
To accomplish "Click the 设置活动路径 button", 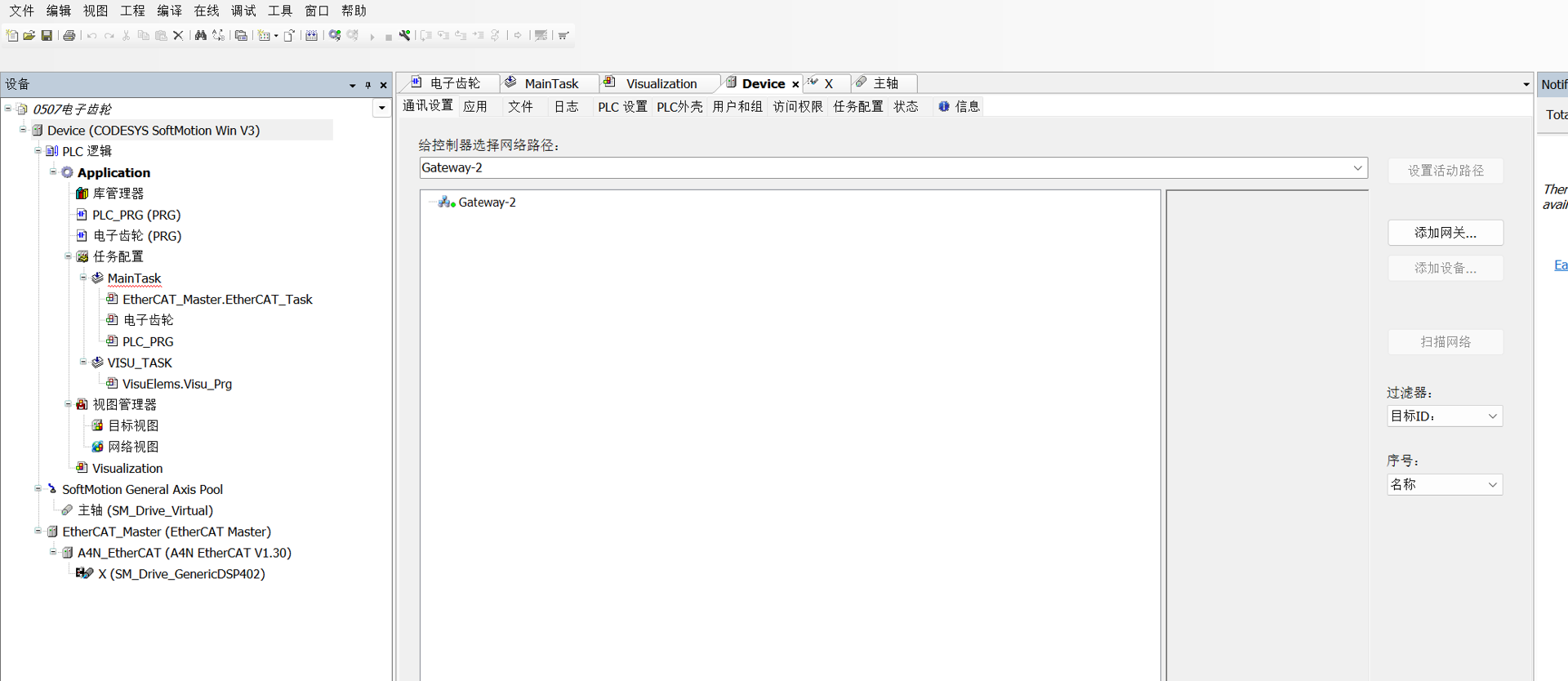I will [x=1445, y=171].
